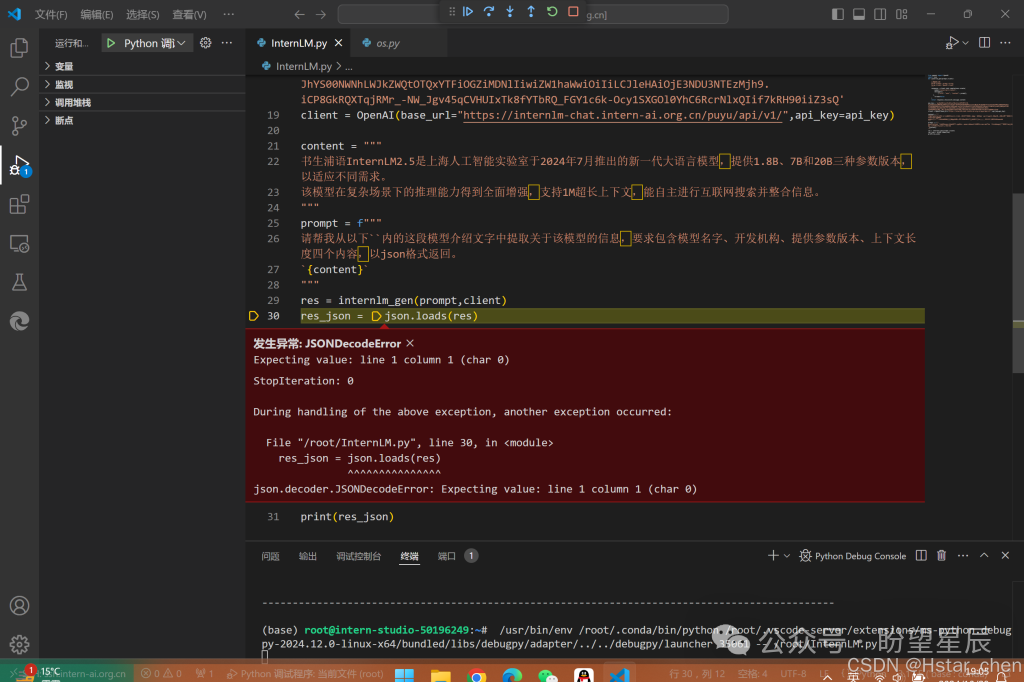
Task: Open the 查看(V) menu
Action: [x=189, y=14]
